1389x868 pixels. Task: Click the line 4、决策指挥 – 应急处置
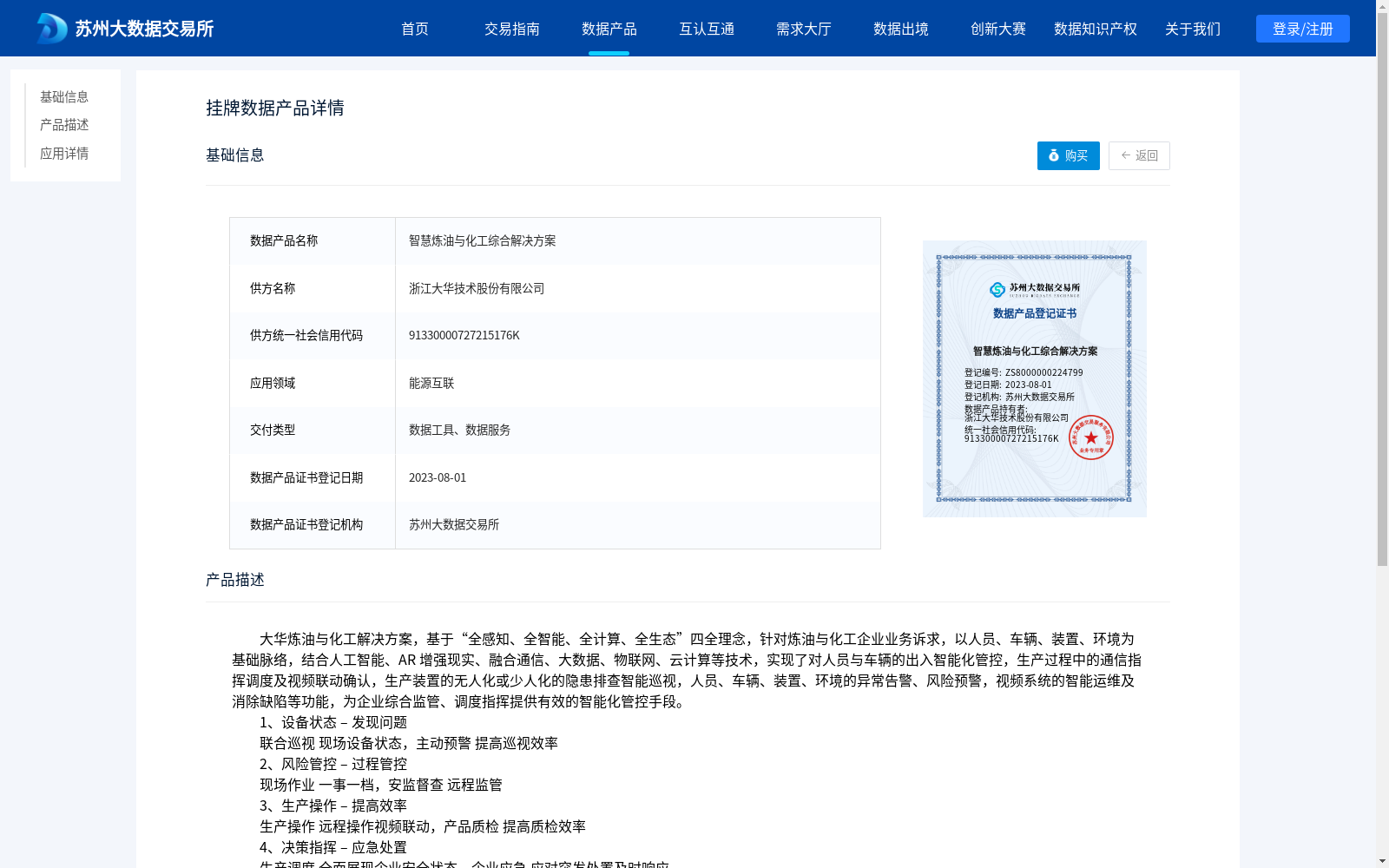pyautogui.click(x=333, y=847)
